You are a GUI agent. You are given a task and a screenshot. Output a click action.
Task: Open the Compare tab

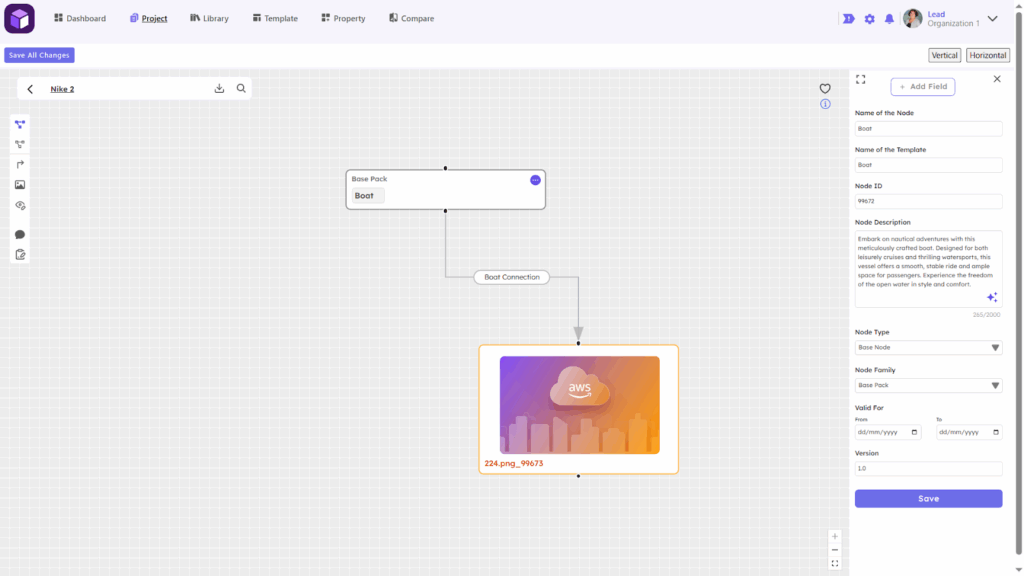tap(411, 19)
